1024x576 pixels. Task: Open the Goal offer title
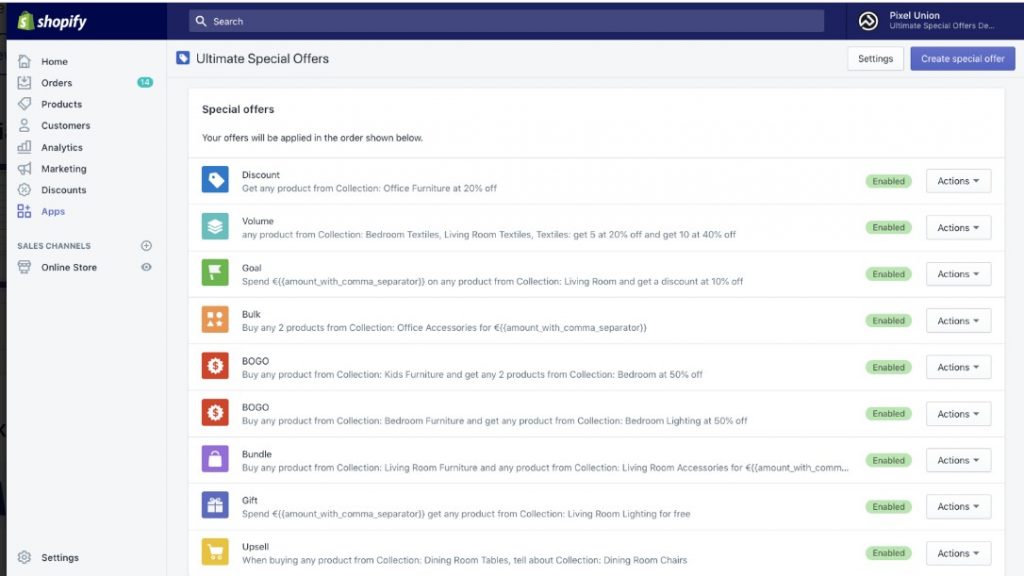point(251,268)
